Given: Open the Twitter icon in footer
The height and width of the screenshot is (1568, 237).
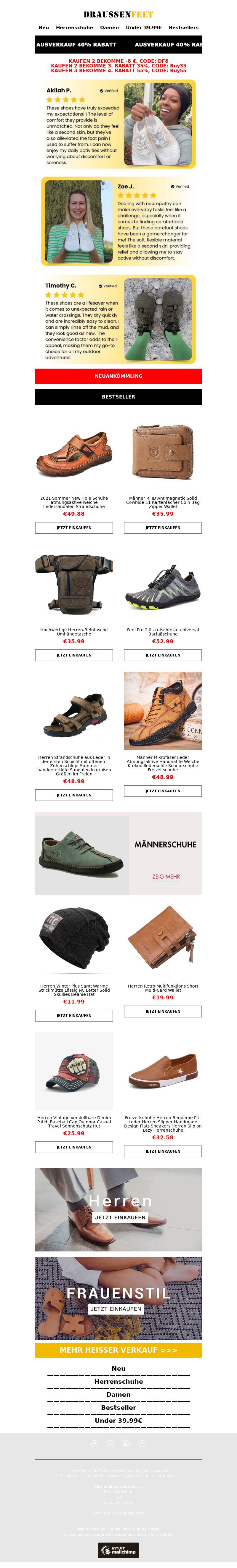Looking at the screenshot, I should pyautogui.click(x=110, y=1443).
